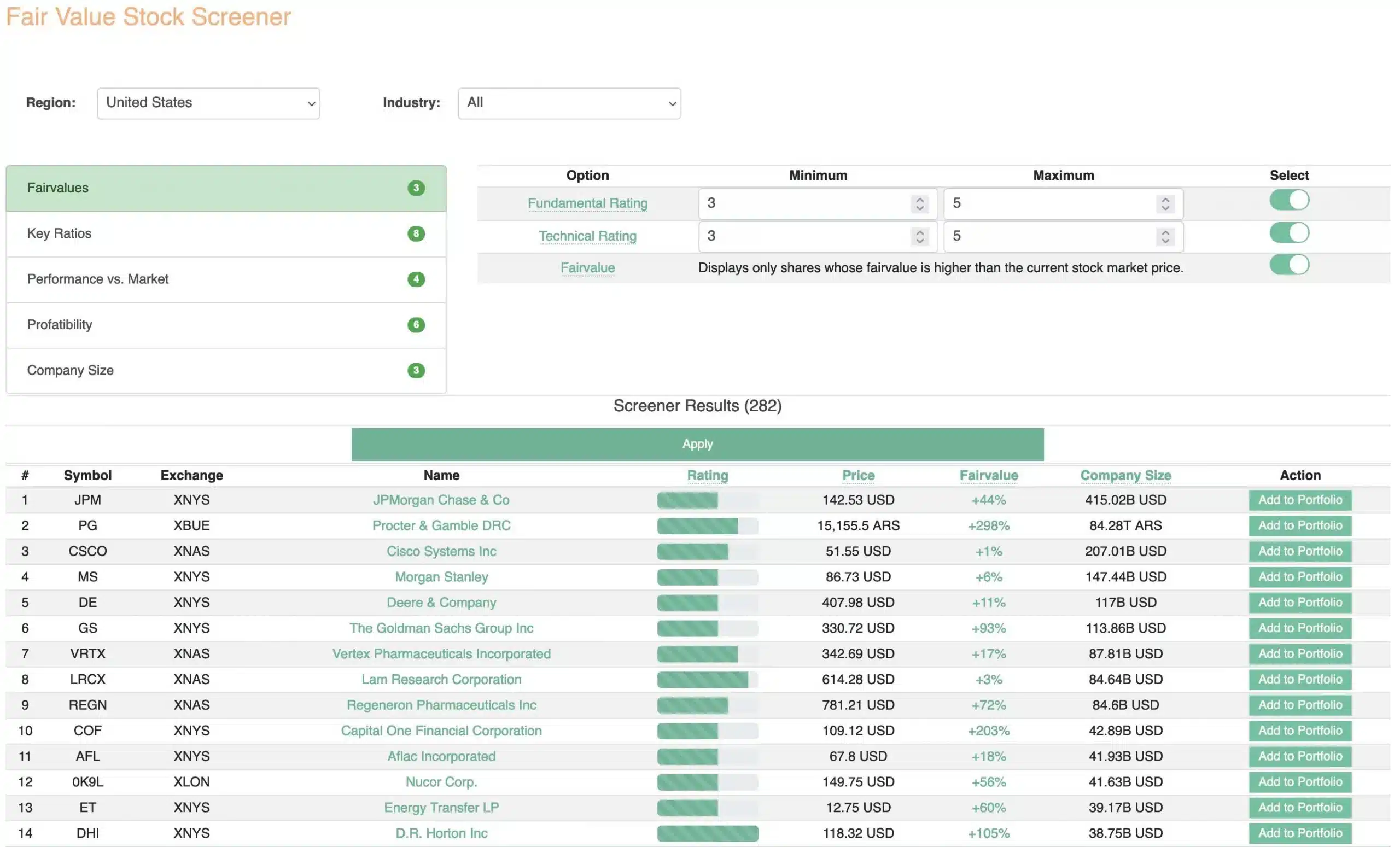Open D.R. Horton Inc link

pyautogui.click(x=441, y=833)
